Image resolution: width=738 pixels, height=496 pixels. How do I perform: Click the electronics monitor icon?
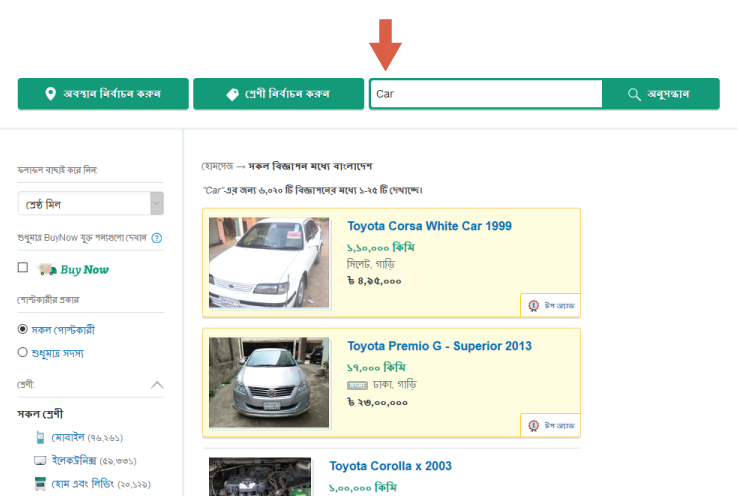click(x=40, y=461)
